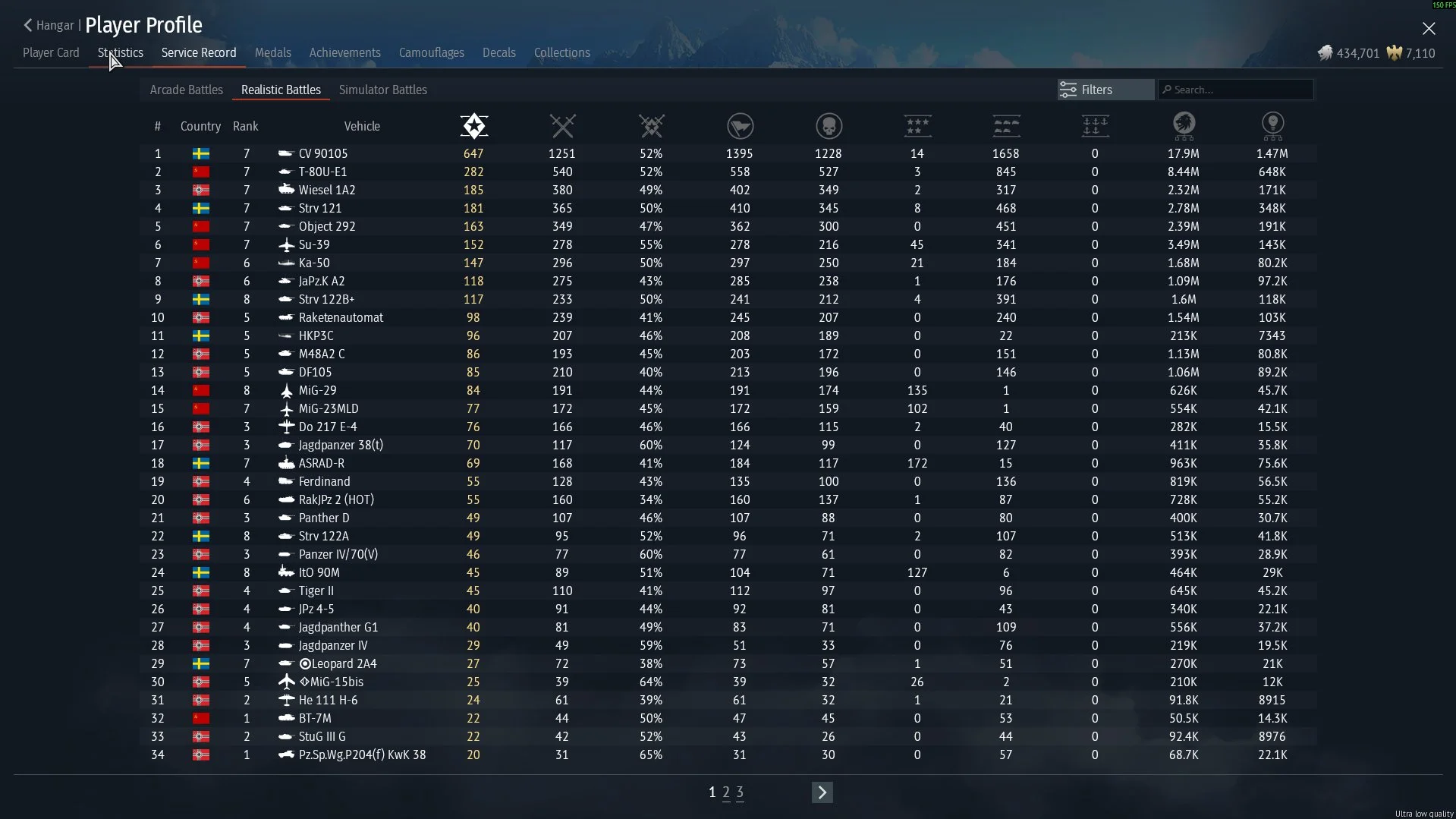
Task: Select the Pz.Sp.Wg.P204(f) KwK 38 vehicle name
Action: (x=362, y=754)
